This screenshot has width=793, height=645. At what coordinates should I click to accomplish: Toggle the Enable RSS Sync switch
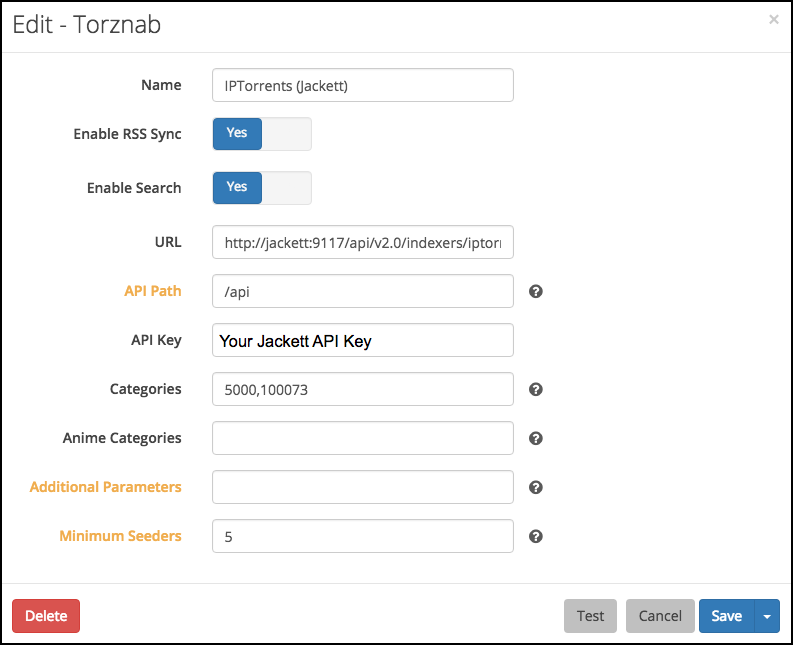(x=262, y=134)
